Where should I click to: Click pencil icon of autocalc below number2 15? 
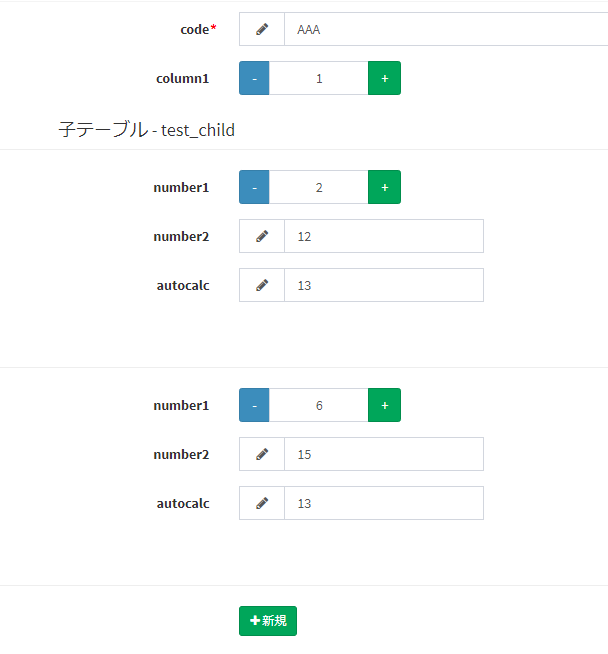262,503
